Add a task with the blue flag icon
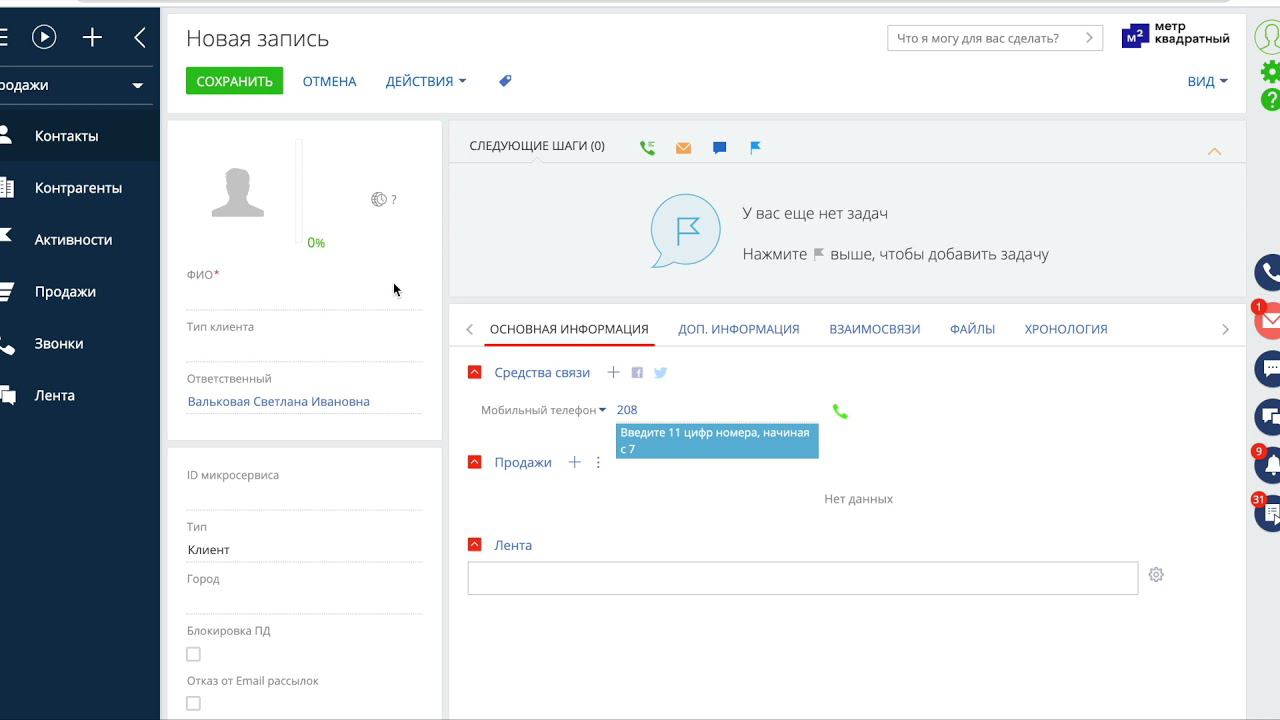1280x720 pixels. click(x=755, y=148)
